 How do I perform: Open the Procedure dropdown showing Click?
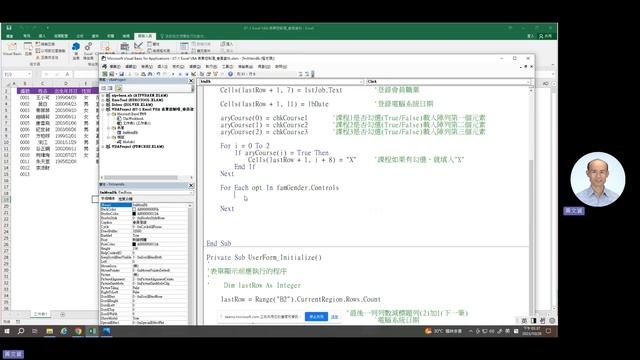coord(528,82)
